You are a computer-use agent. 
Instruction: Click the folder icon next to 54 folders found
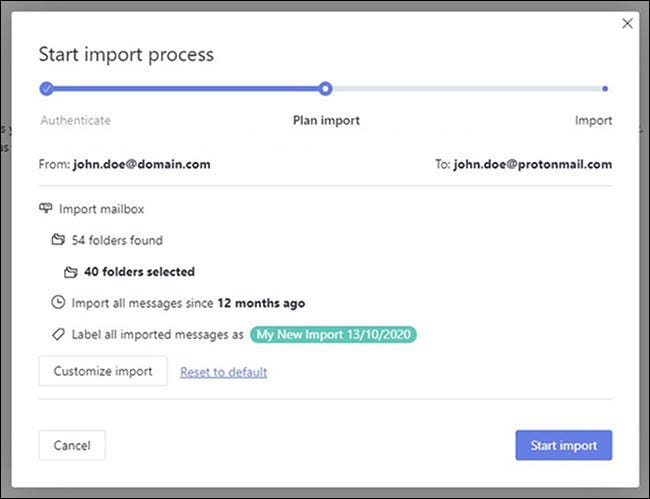tap(58, 240)
